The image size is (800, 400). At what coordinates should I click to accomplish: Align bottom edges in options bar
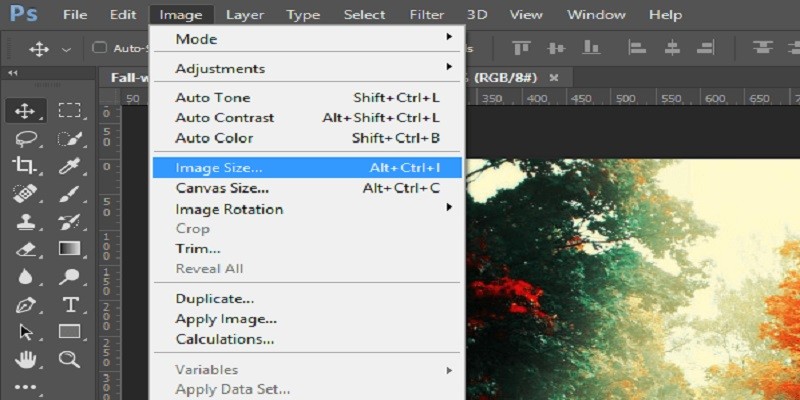pos(591,48)
